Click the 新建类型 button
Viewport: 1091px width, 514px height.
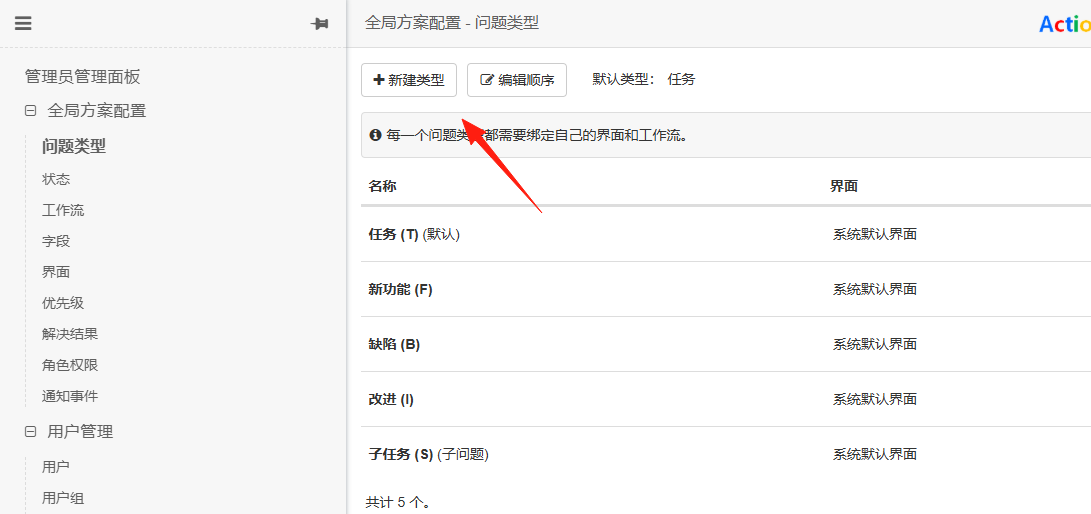tap(409, 80)
